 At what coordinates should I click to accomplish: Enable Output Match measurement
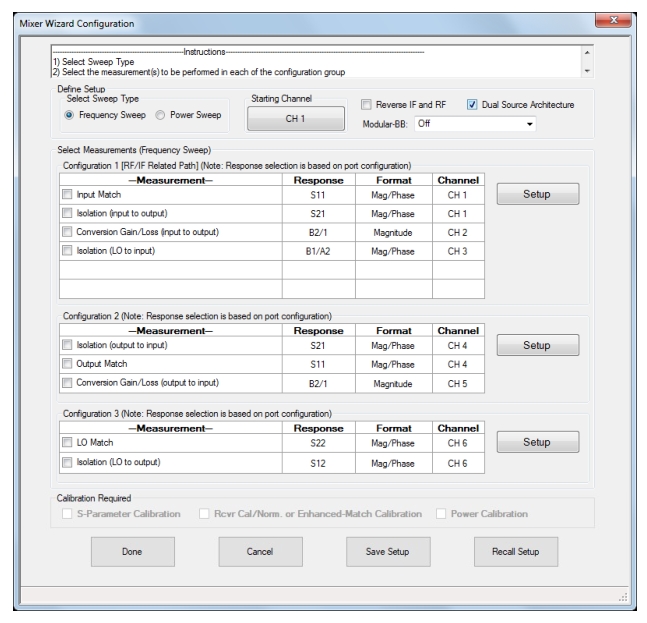point(68,363)
